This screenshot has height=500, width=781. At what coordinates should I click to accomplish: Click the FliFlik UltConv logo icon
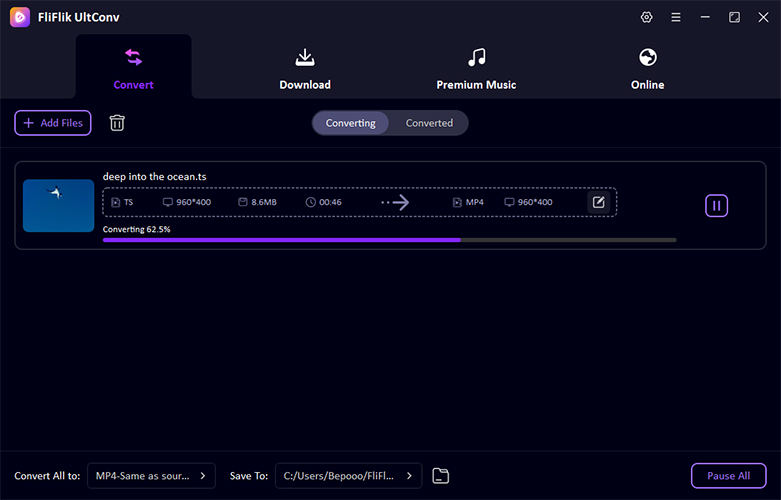pos(20,17)
